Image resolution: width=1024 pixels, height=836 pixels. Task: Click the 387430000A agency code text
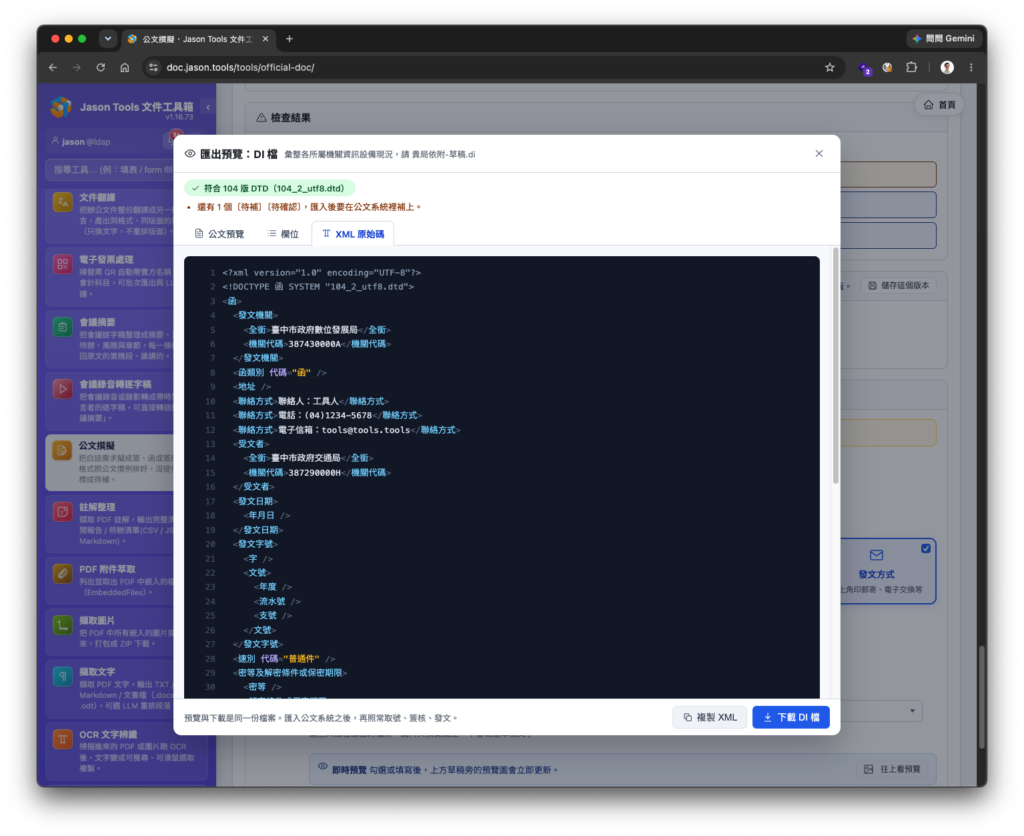coord(315,344)
